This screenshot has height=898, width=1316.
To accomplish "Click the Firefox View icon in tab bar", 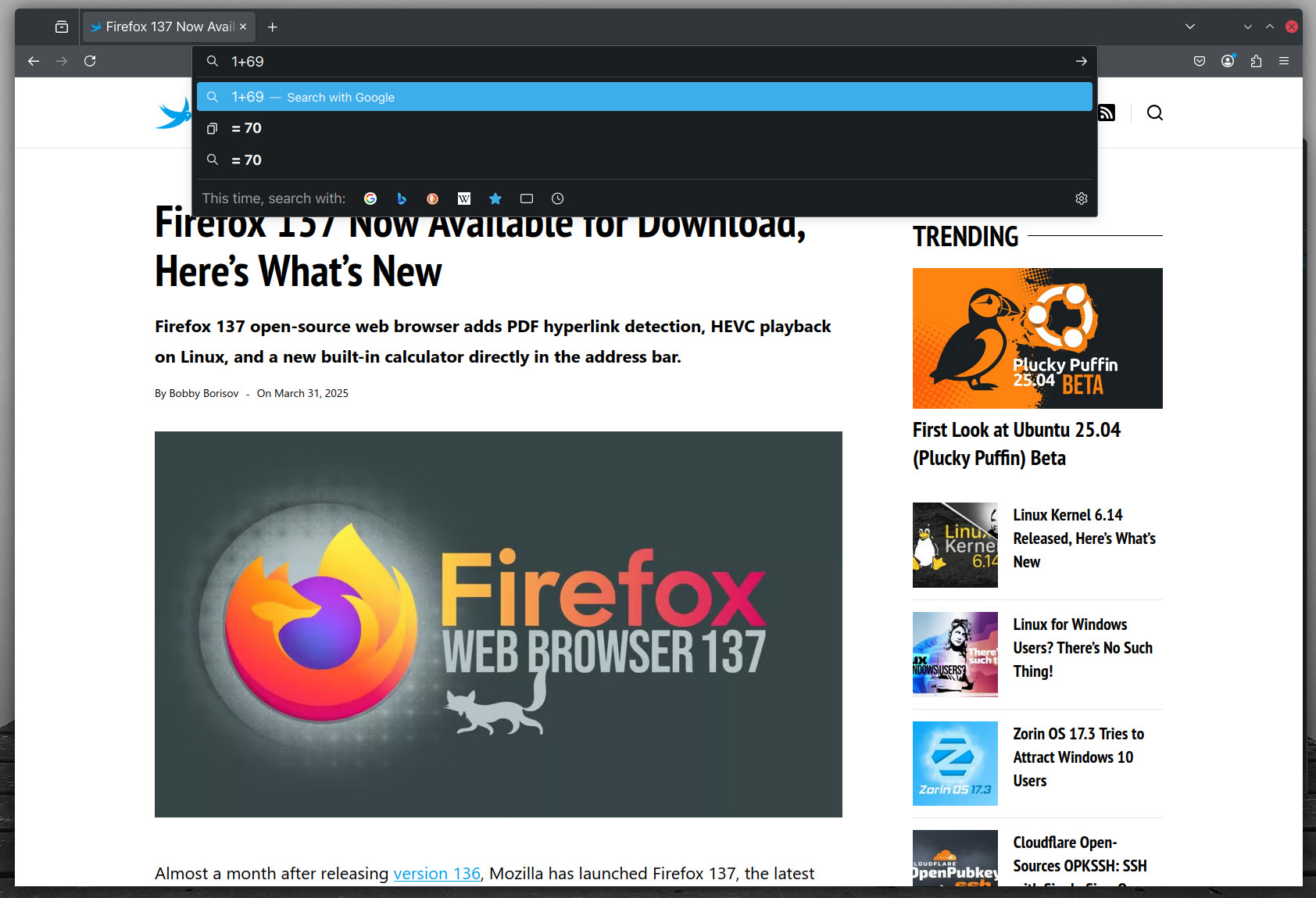I will point(62,27).
